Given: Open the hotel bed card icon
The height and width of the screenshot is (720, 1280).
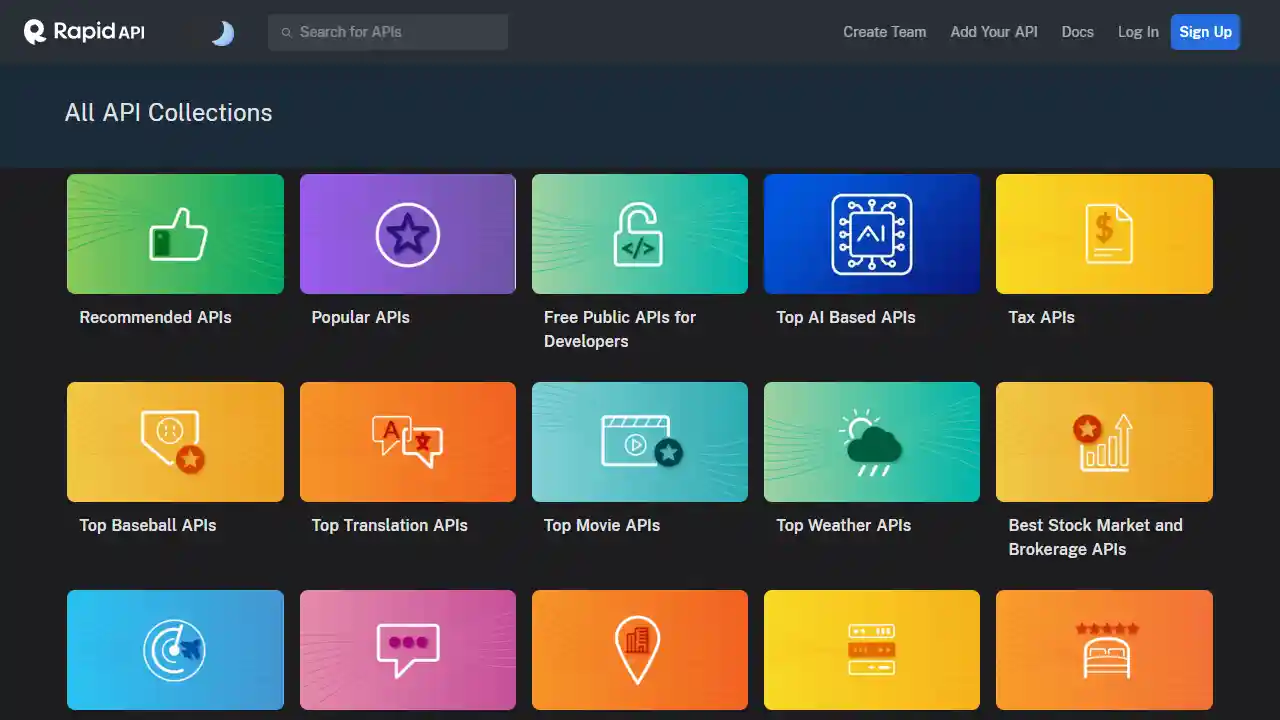Looking at the screenshot, I should [x=1103, y=649].
